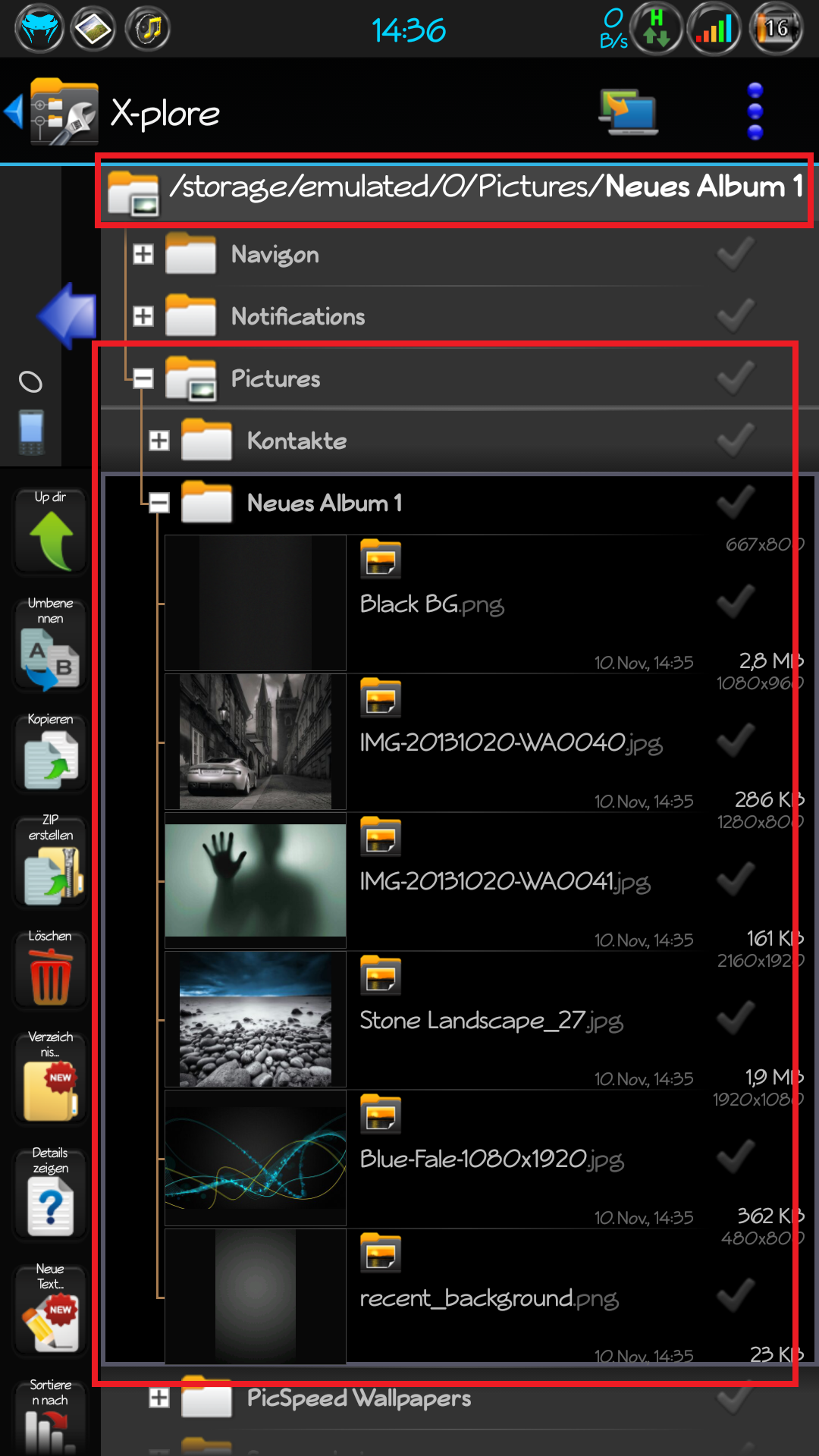Expand the Notifications folder
Viewport: 819px width, 1456px height.
tap(143, 316)
